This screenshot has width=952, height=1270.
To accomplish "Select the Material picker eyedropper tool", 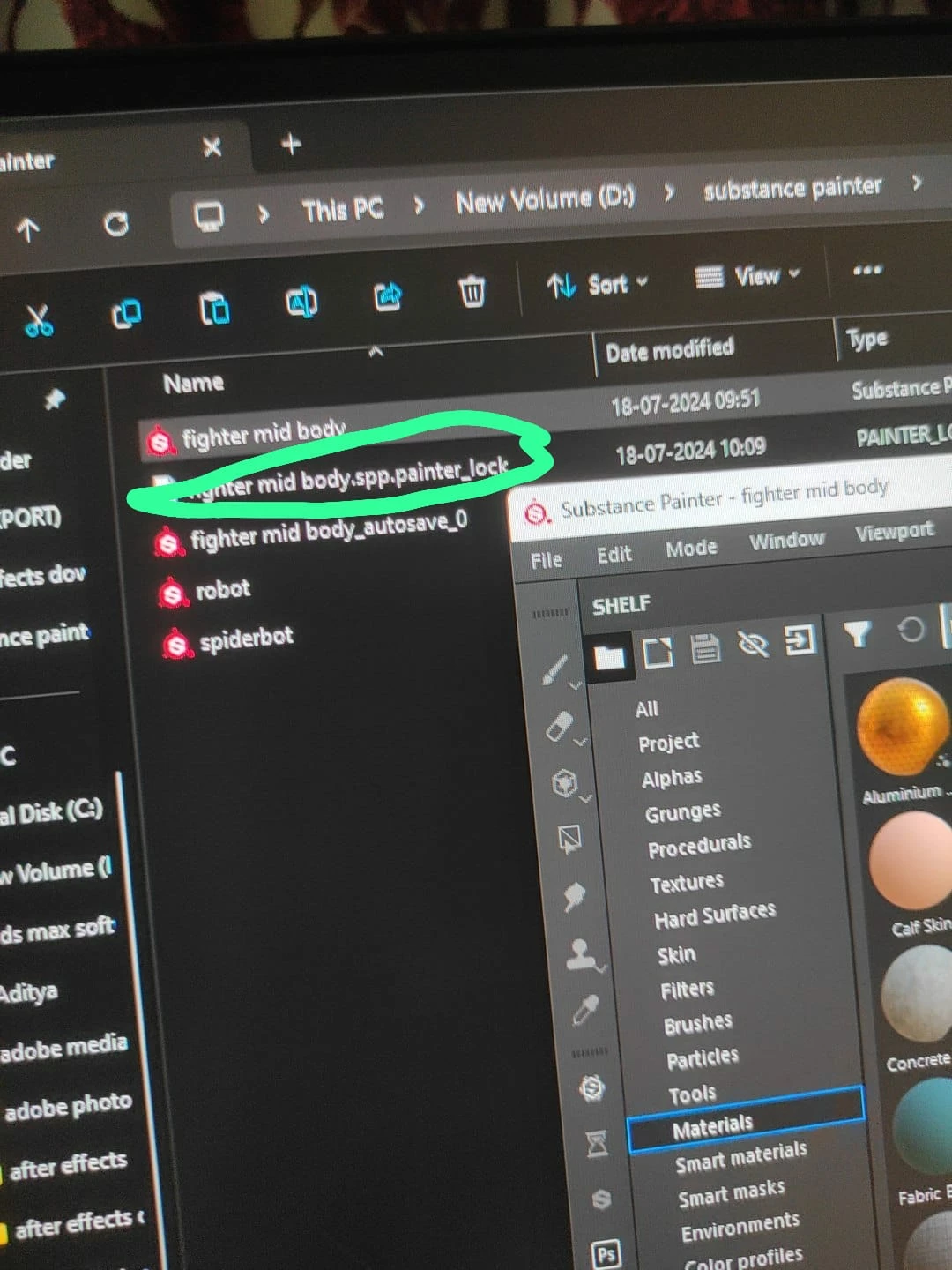I will pyautogui.click(x=585, y=1009).
